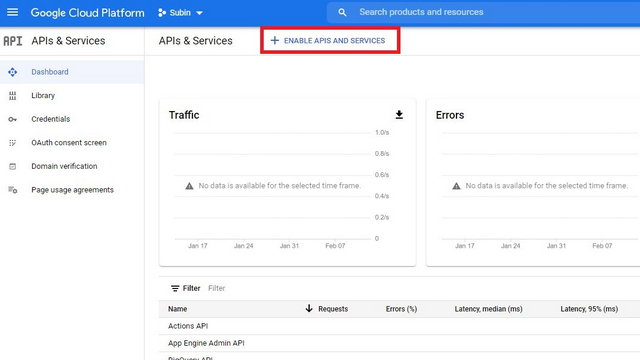The width and height of the screenshot is (640, 360).
Task: Open the Subin project selector dropdown
Action: 180,13
